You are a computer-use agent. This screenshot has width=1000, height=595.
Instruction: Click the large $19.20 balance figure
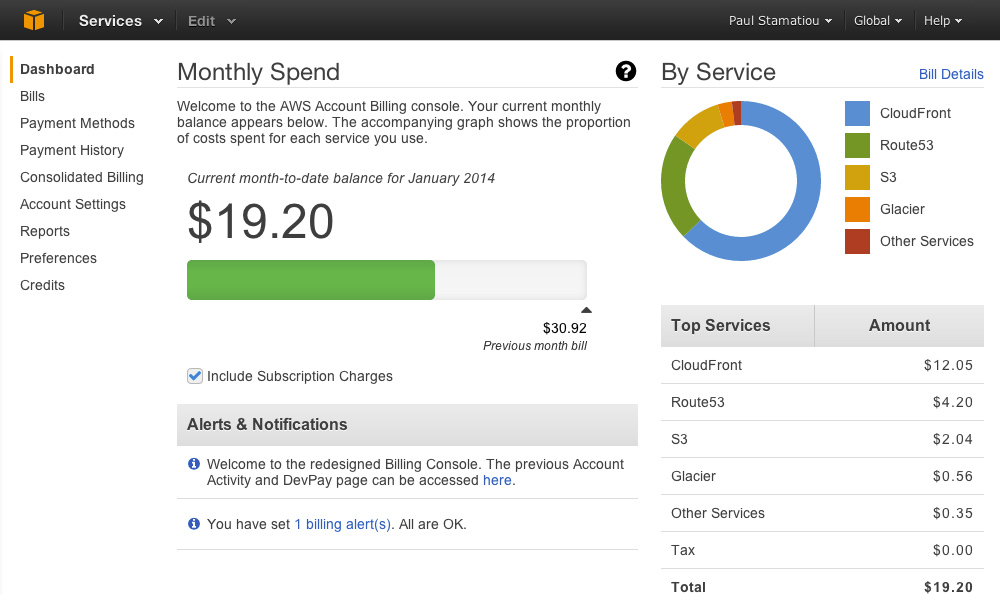(x=260, y=221)
